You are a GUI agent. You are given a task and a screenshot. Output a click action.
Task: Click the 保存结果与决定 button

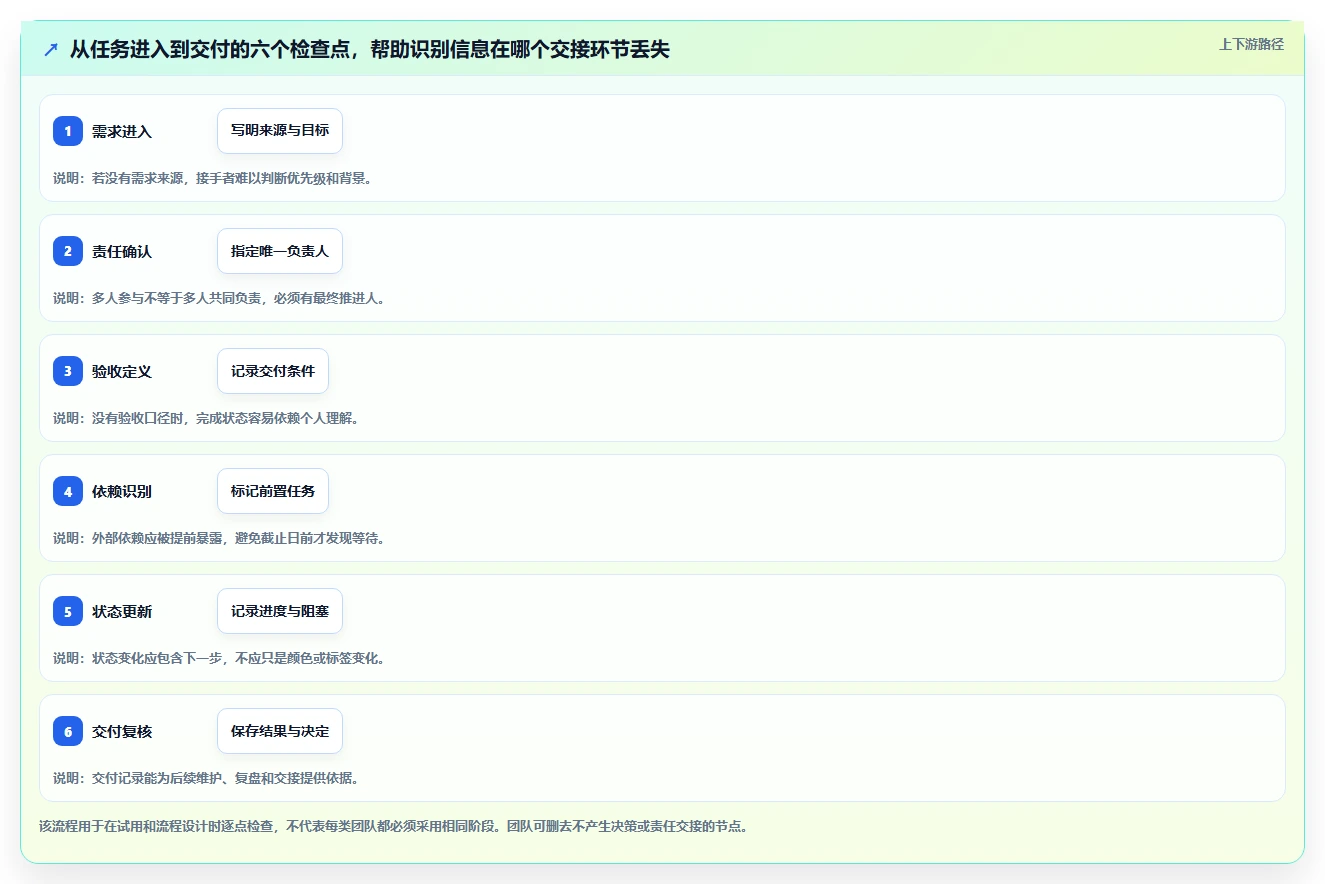(x=280, y=731)
